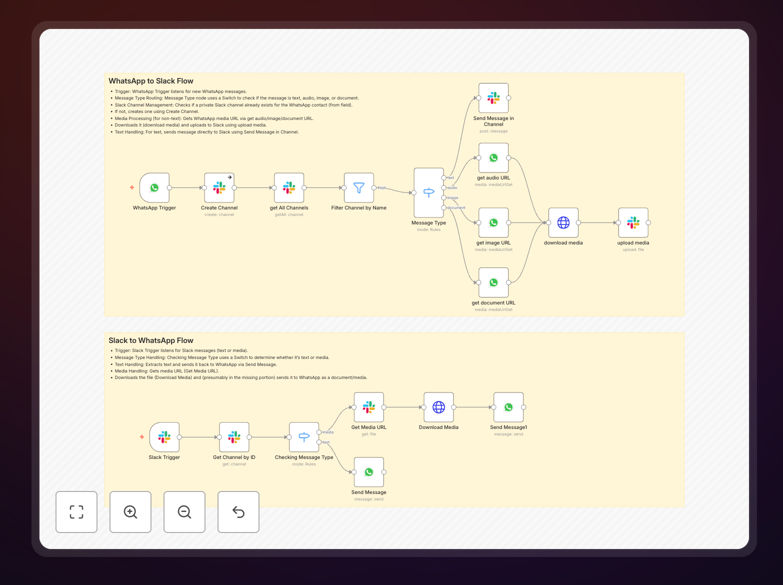Open the Get Media URL node
The height and width of the screenshot is (585, 783).
pyautogui.click(x=369, y=407)
